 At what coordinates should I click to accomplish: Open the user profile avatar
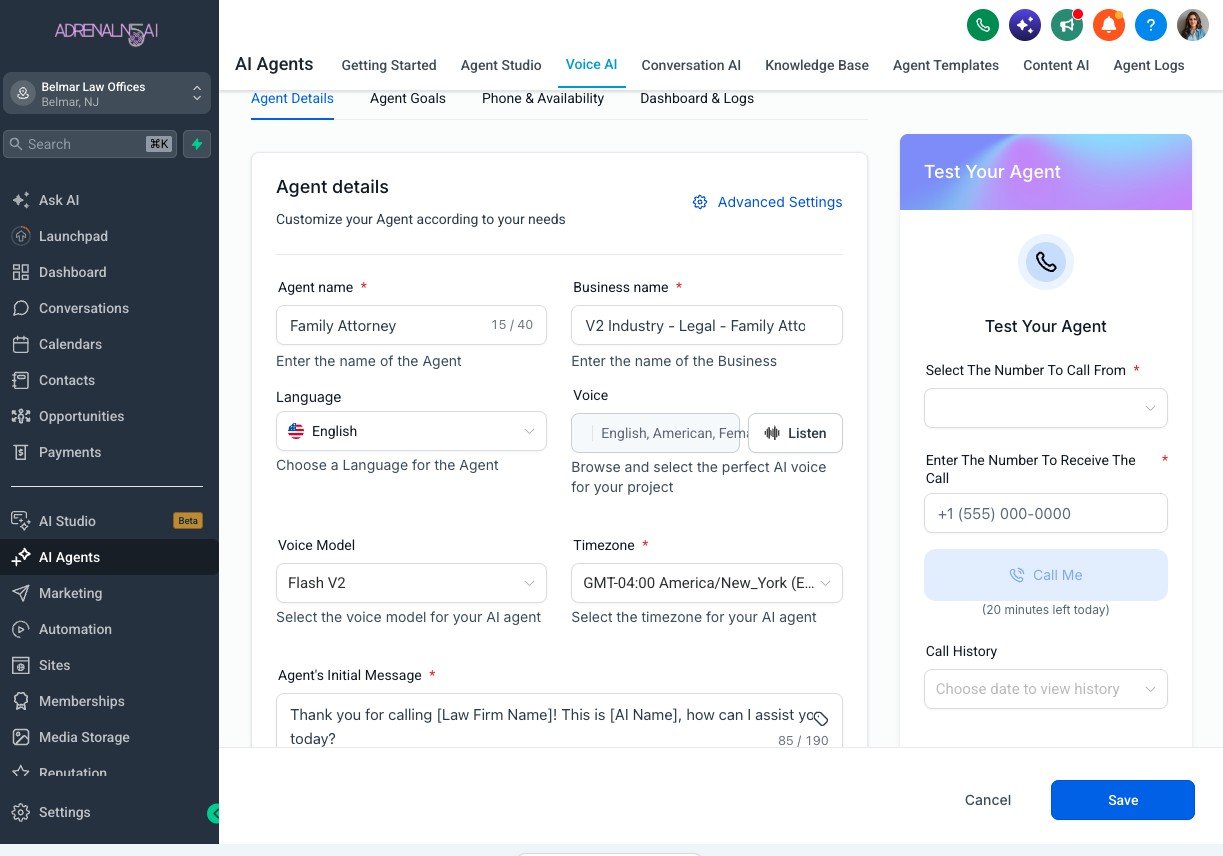(1193, 24)
